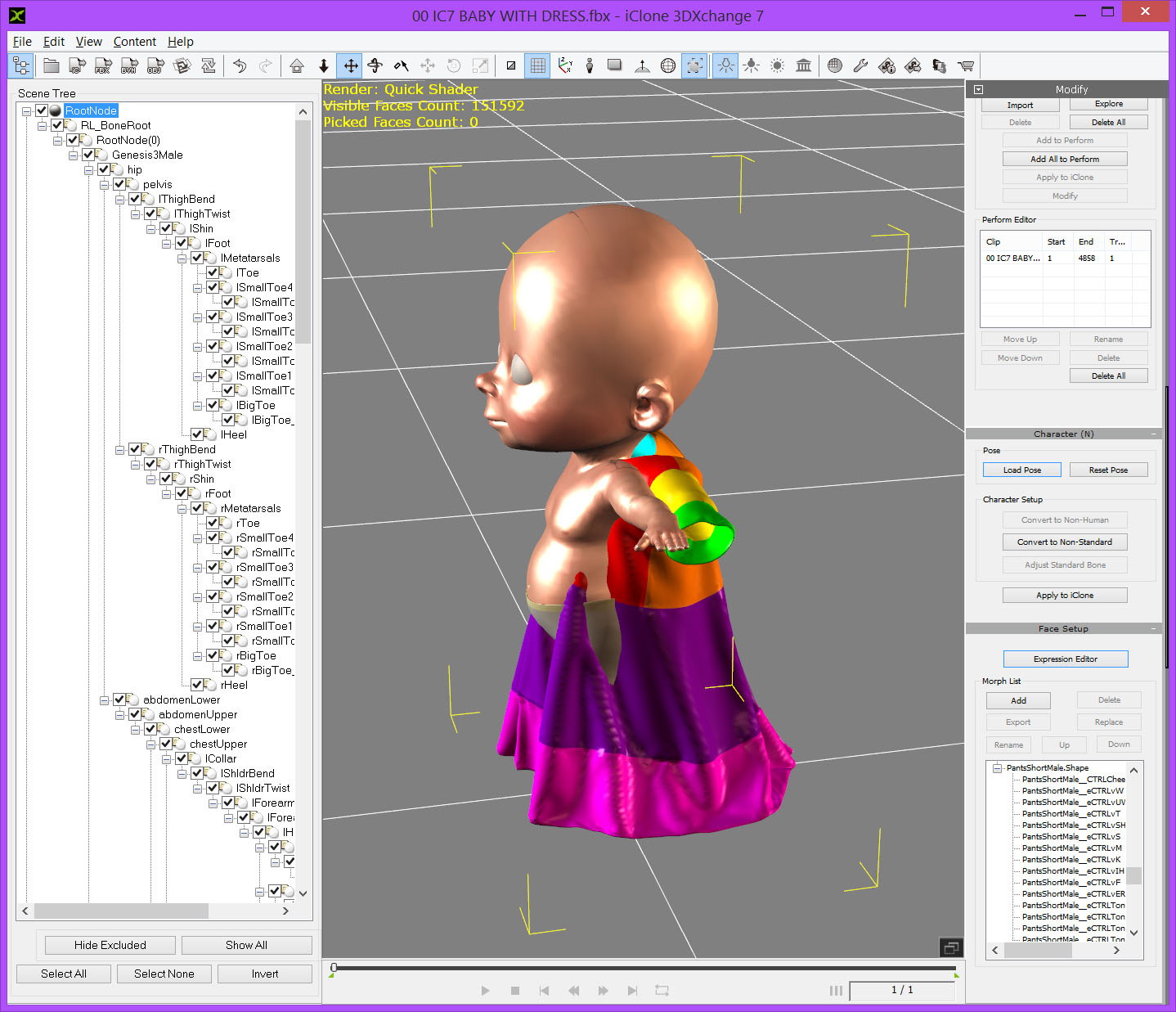The image size is (1176, 1012).
Task: Select the Rotate tool icon
Action: coord(375,65)
